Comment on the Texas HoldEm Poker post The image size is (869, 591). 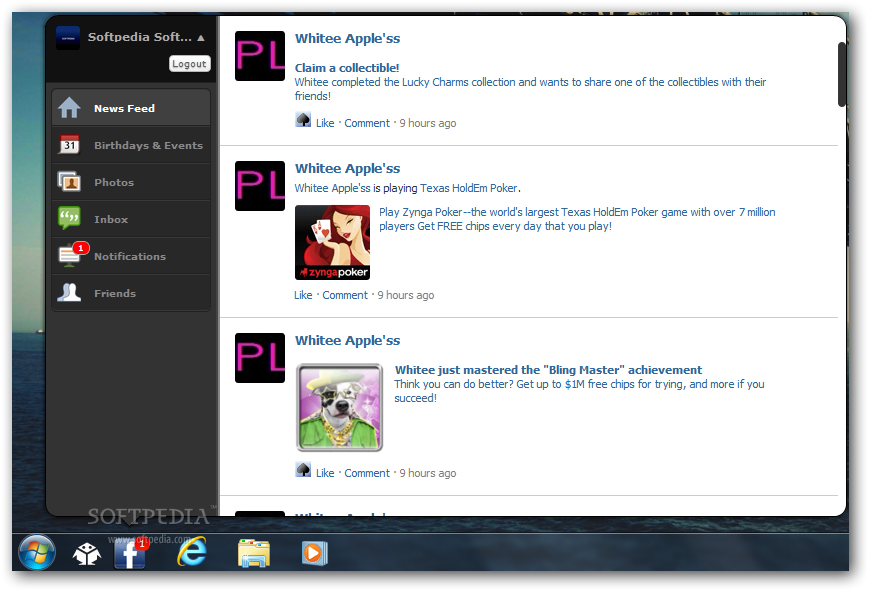(x=345, y=296)
